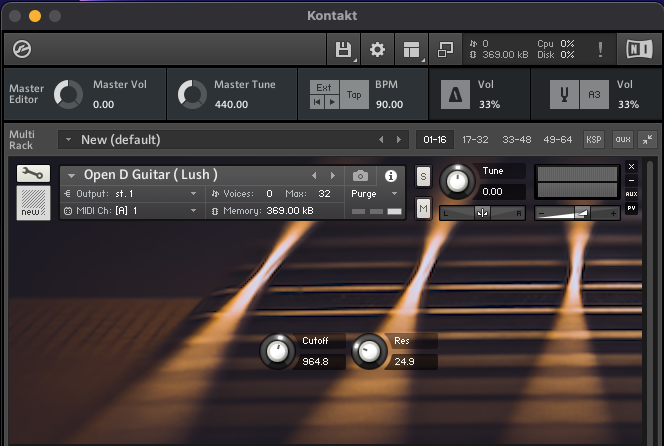This screenshot has width=664, height=446.
Task: Click the Master Vol 0.00 value
Action: pyautogui.click(x=103, y=104)
